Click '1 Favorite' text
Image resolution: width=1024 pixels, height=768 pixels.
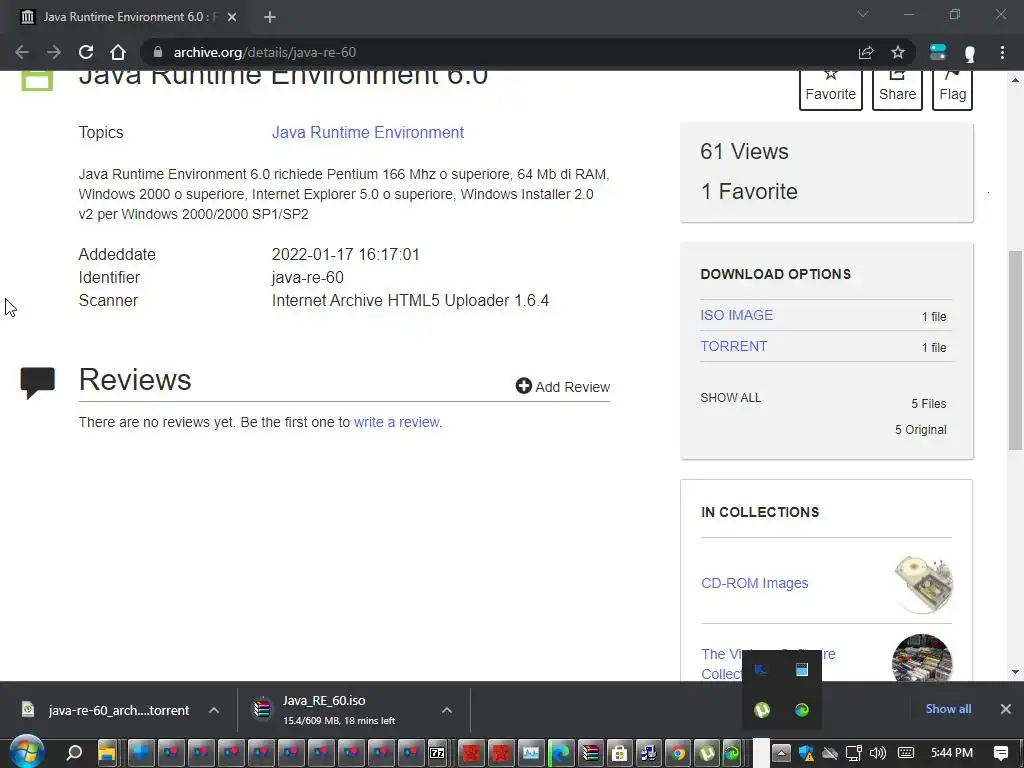749,191
